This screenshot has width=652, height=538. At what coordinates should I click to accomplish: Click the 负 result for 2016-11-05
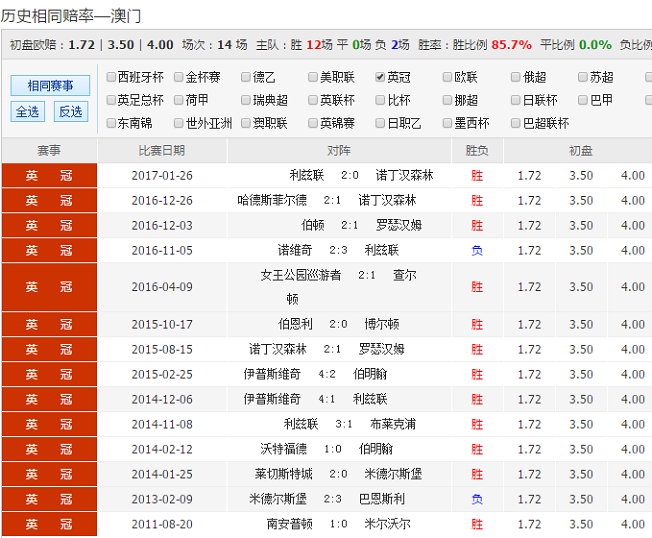click(x=477, y=250)
